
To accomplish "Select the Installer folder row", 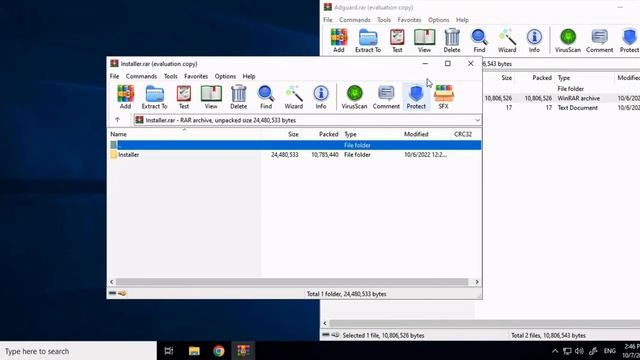I will 294,155.
